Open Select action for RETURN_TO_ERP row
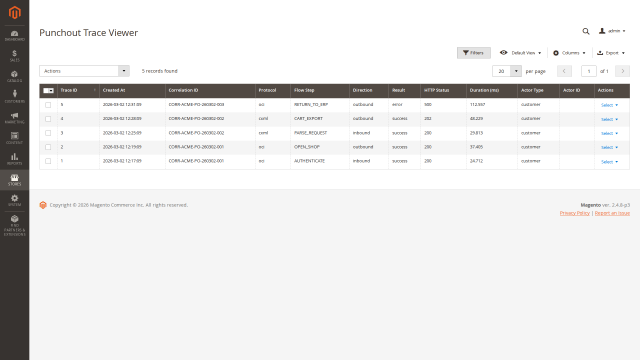Screen dimensions: 640x360 (609, 105)
